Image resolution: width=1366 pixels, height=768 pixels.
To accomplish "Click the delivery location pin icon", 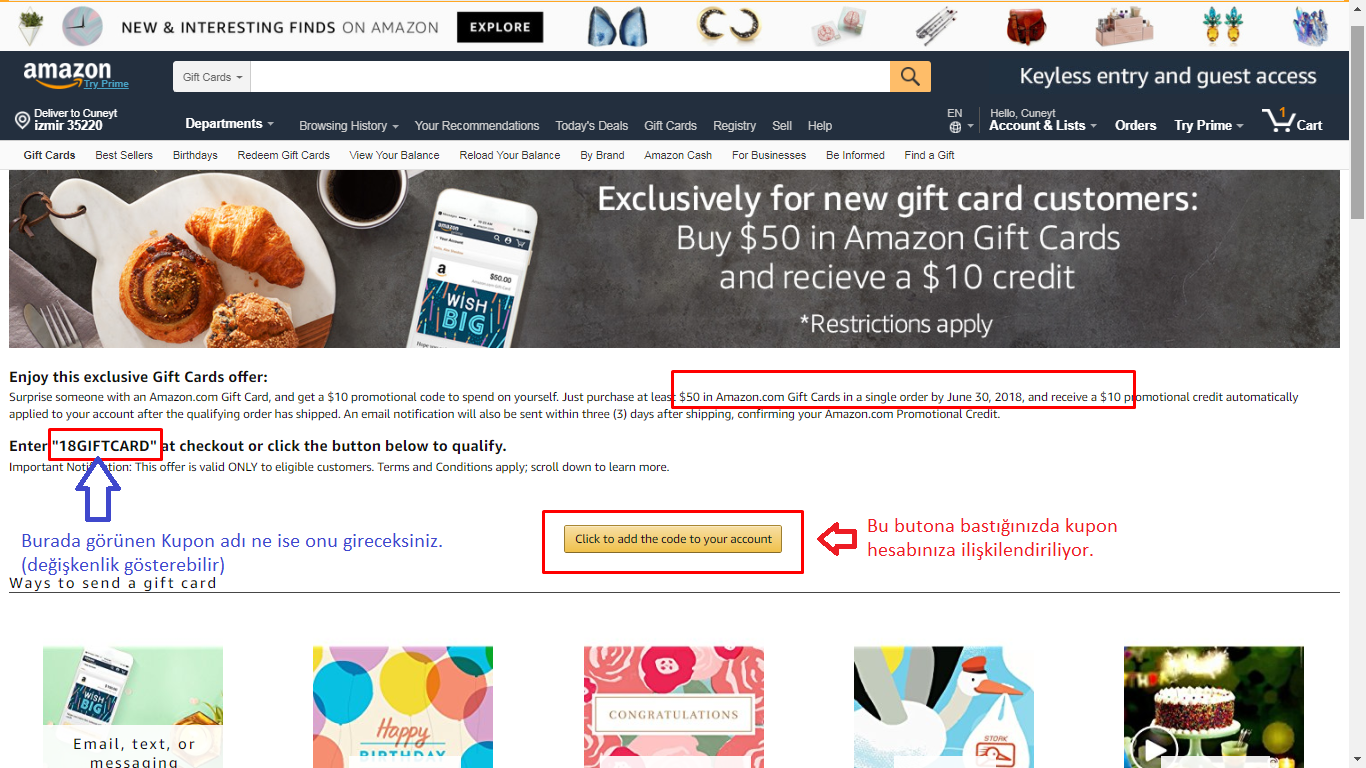I will pos(22,120).
